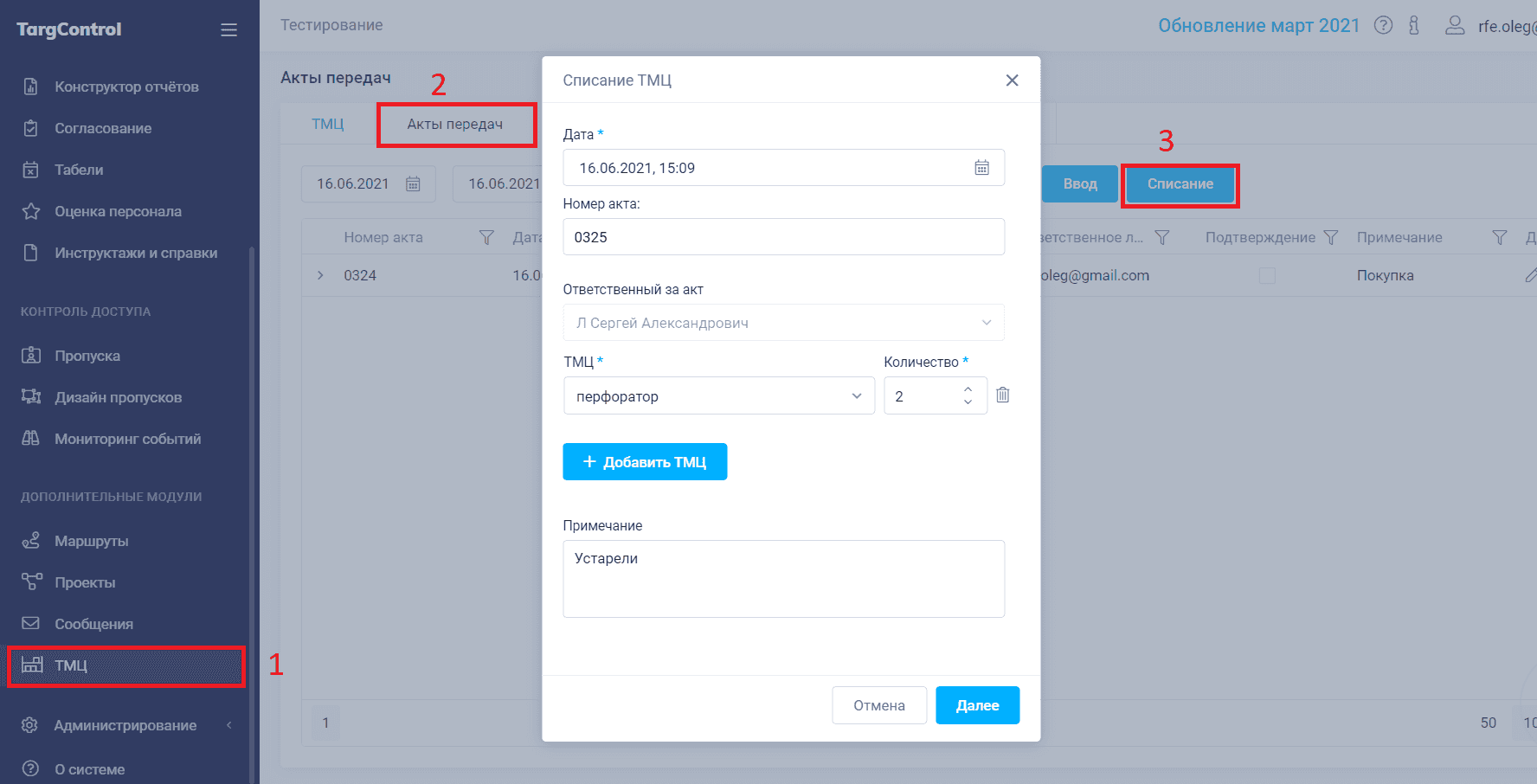The width and height of the screenshot is (1537, 784).
Task: Click the О системе question icon
Action: pyautogui.click(x=30, y=768)
